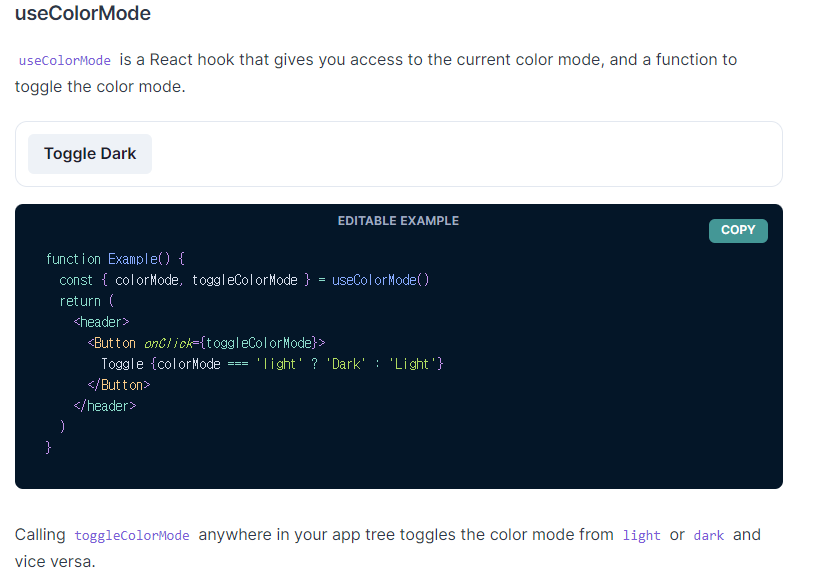Image resolution: width=827 pixels, height=585 pixels.
Task: Click the dark inline code tag
Action: coord(708,535)
